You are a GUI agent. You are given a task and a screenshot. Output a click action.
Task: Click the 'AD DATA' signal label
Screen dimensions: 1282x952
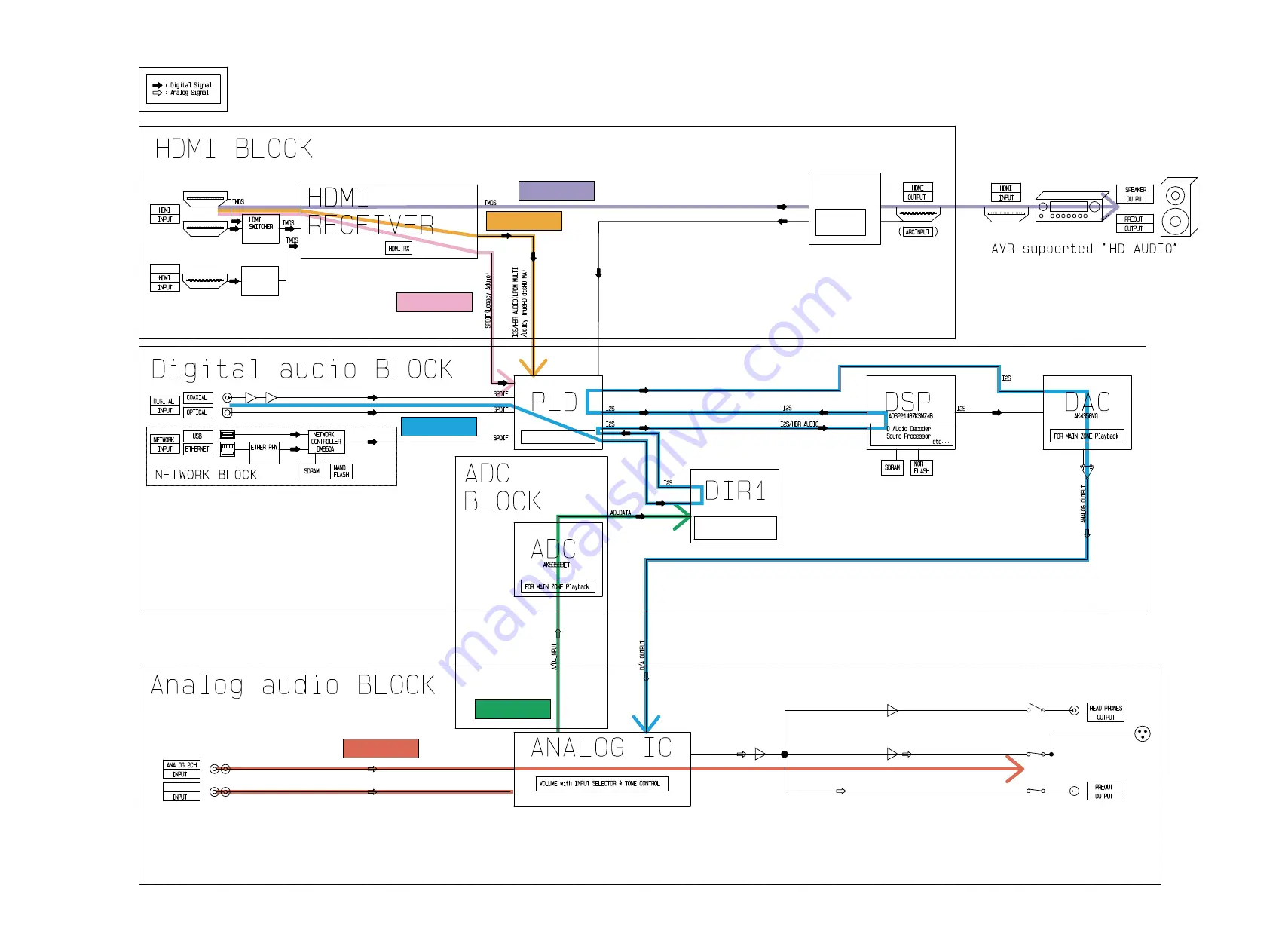point(620,513)
